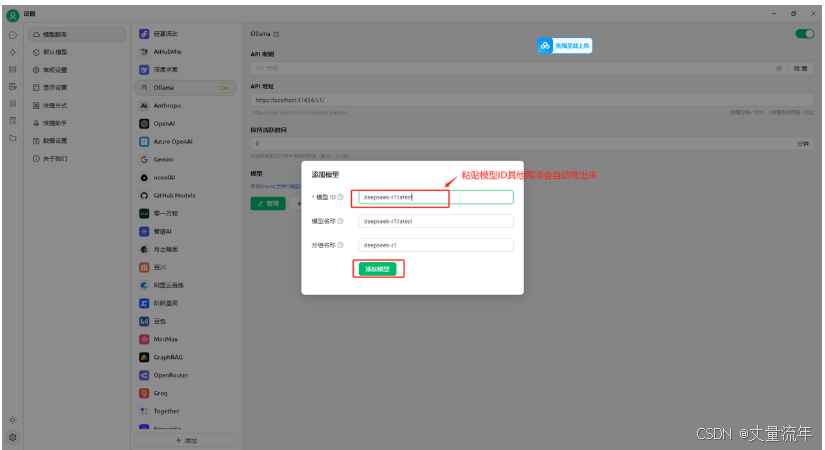This screenshot has height=450, width=825.
Task: Open the 默认模型 settings menu
Action: click(77, 52)
